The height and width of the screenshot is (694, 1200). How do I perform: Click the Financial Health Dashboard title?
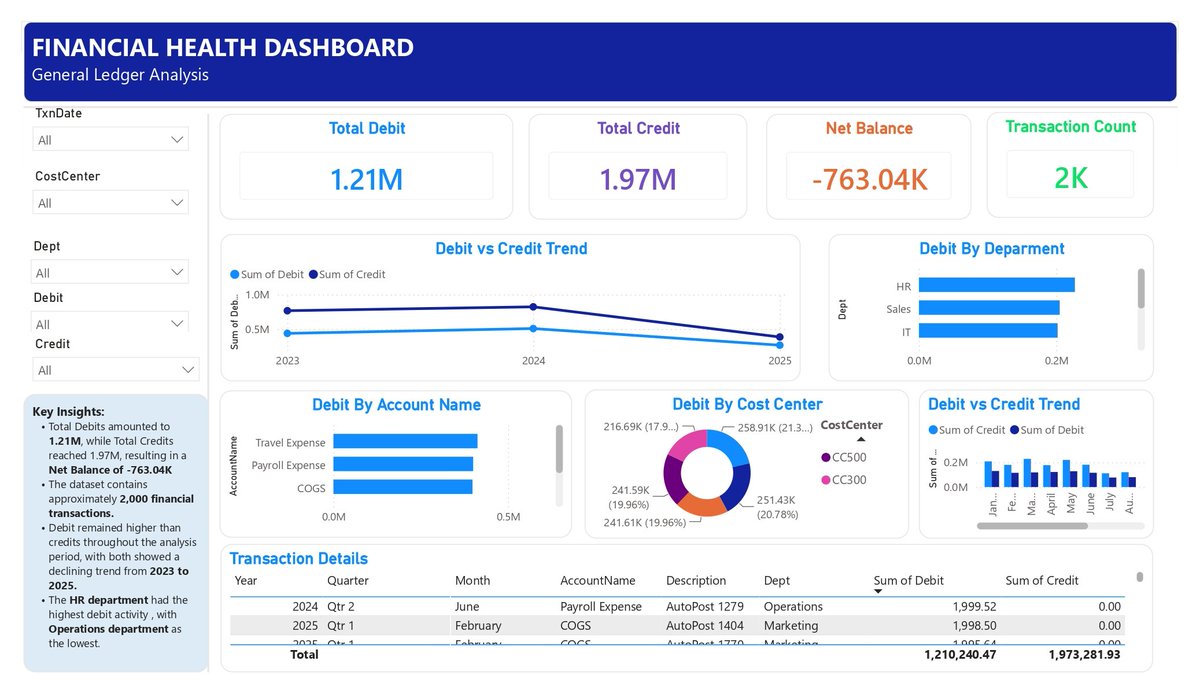[x=223, y=47]
